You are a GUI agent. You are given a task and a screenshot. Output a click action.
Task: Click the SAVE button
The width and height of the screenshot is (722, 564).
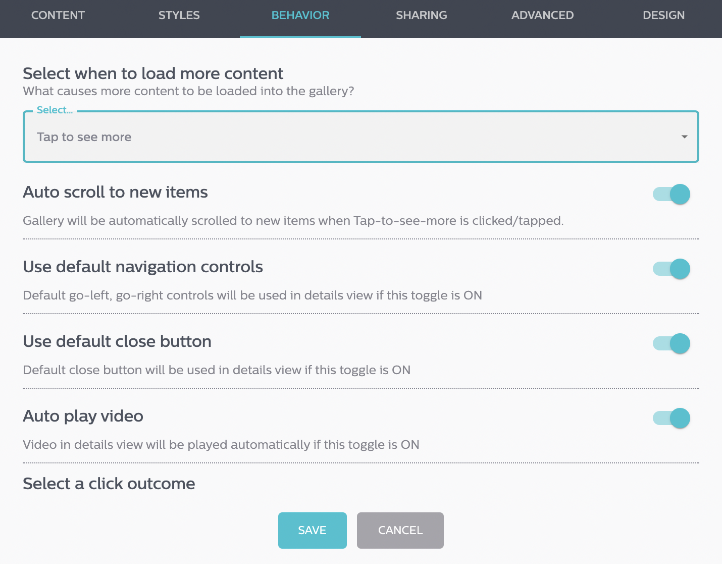312,530
